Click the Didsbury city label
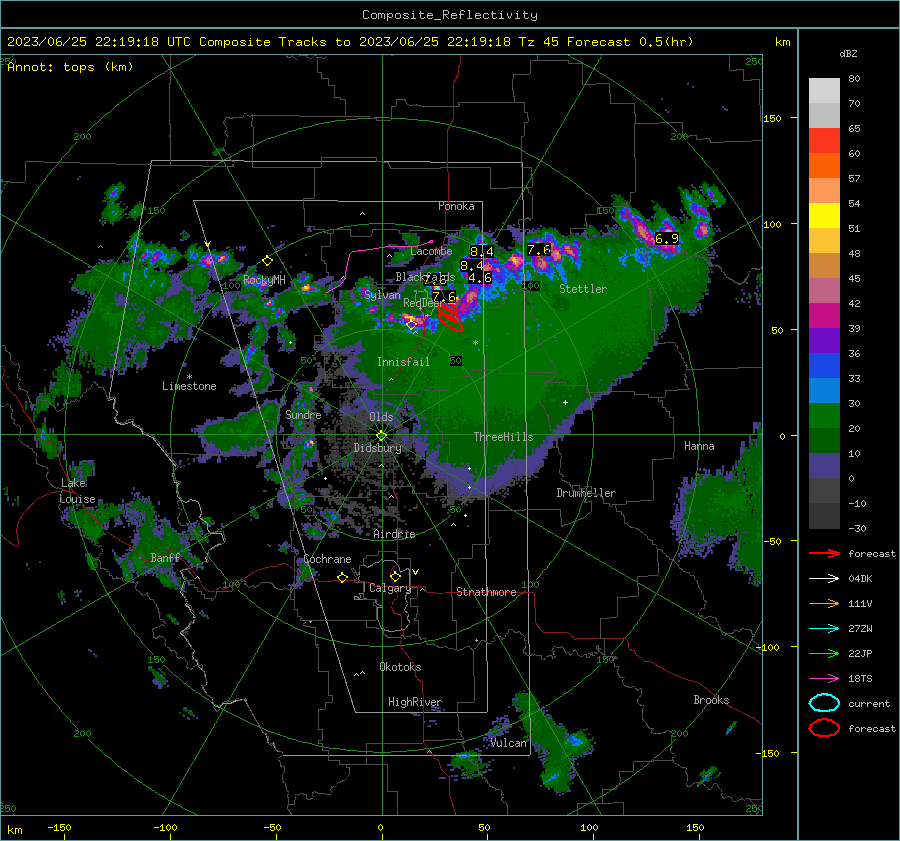The width and height of the screenshot is (900, 841). 378,448
